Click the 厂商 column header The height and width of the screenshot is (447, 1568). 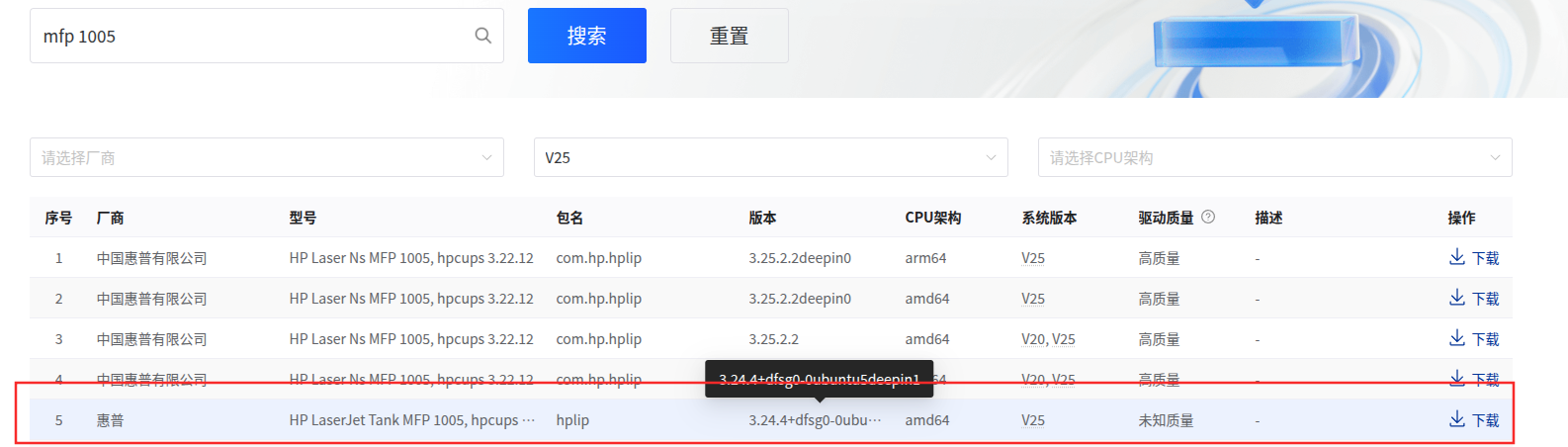point(110,218)
